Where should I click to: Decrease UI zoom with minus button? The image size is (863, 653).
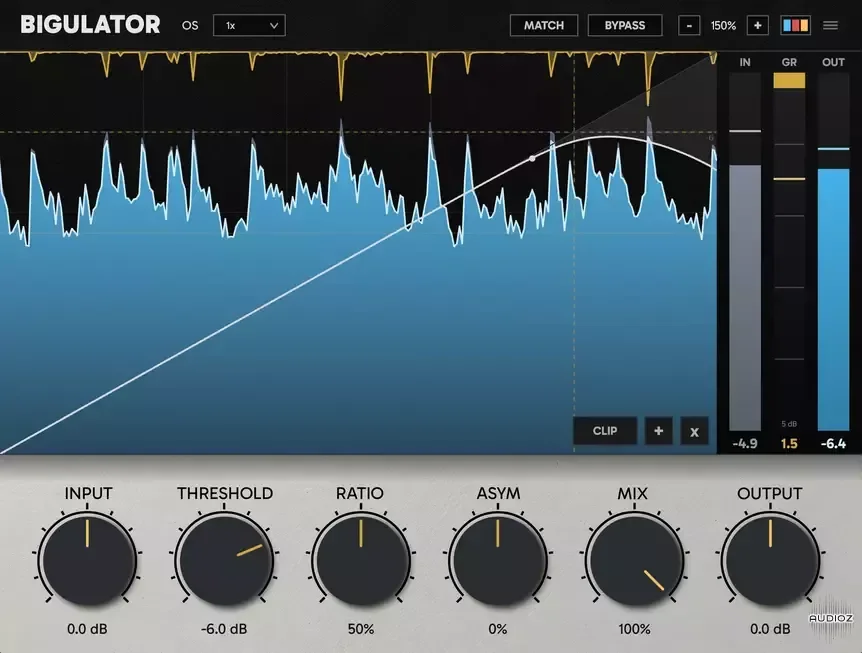[689, 25]
